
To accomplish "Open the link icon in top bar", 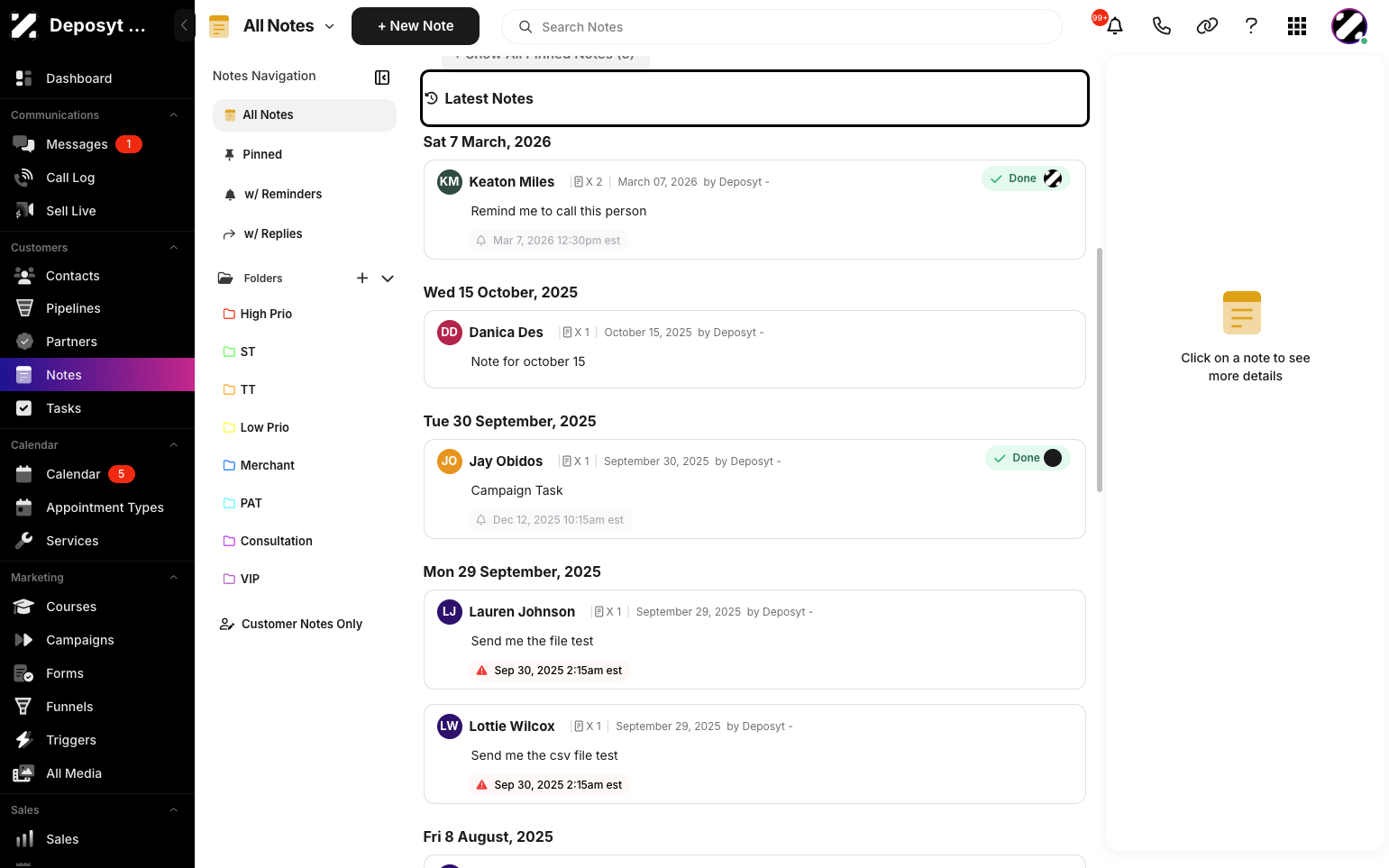I will pos(1207,26).
